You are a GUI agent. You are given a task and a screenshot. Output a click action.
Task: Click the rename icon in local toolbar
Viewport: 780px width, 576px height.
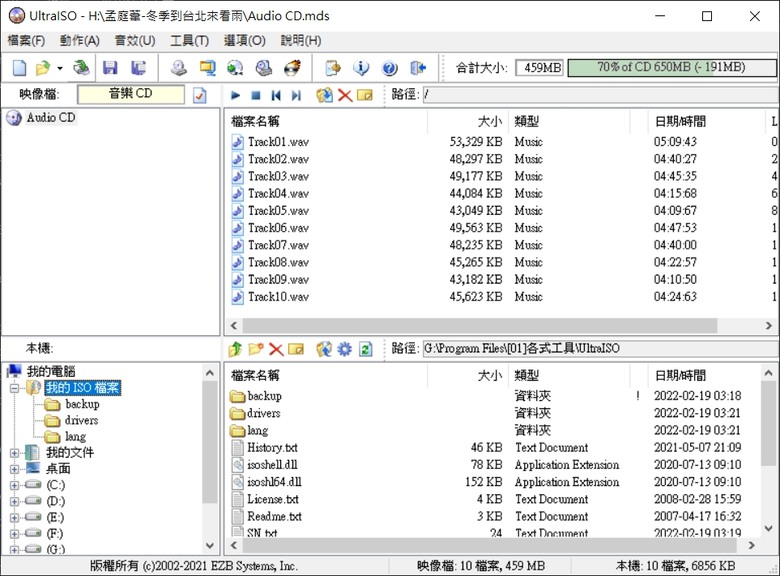pyautogui.click(x=296, y=349)
